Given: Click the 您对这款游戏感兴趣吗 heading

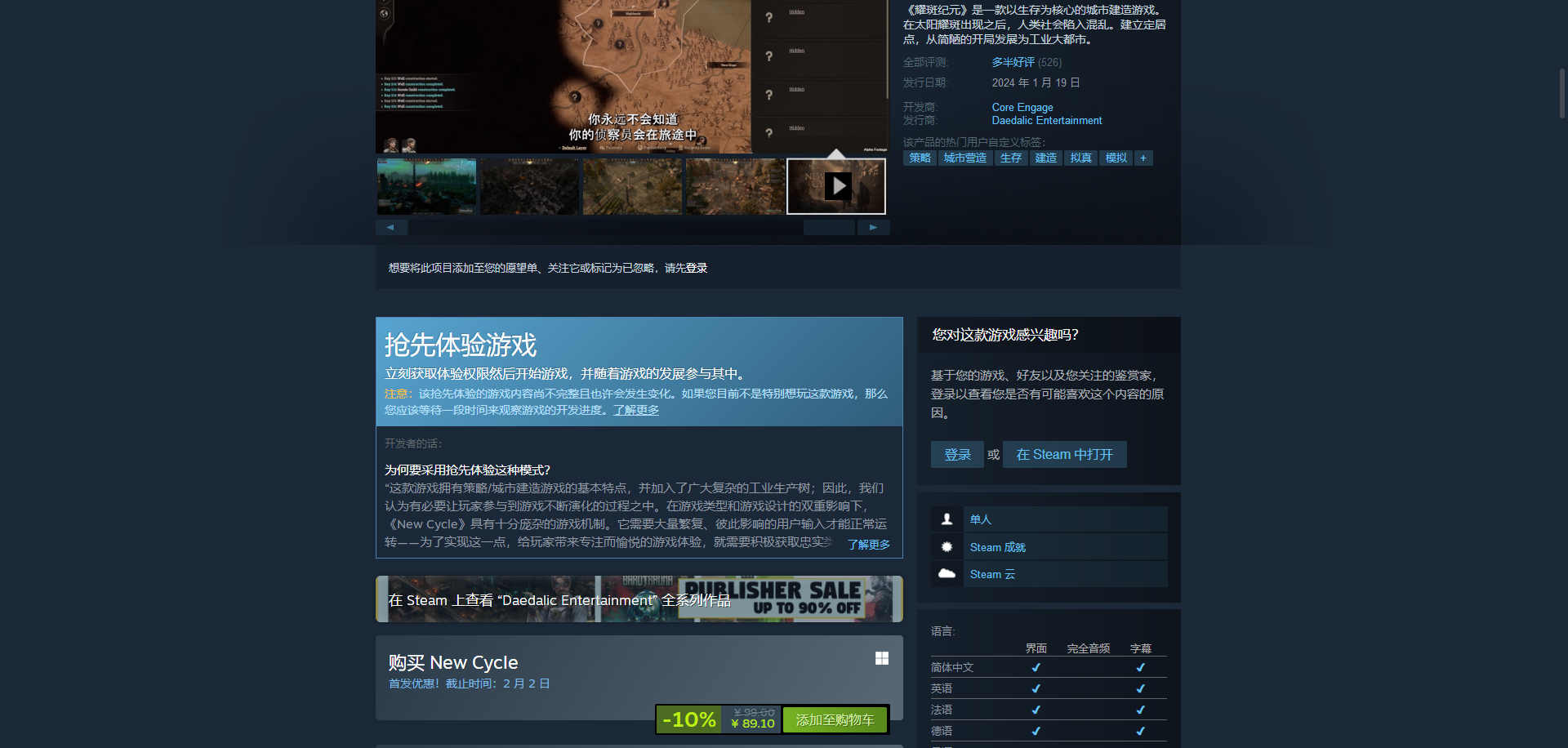Looking at the screenshot, I should (1005, 335).
